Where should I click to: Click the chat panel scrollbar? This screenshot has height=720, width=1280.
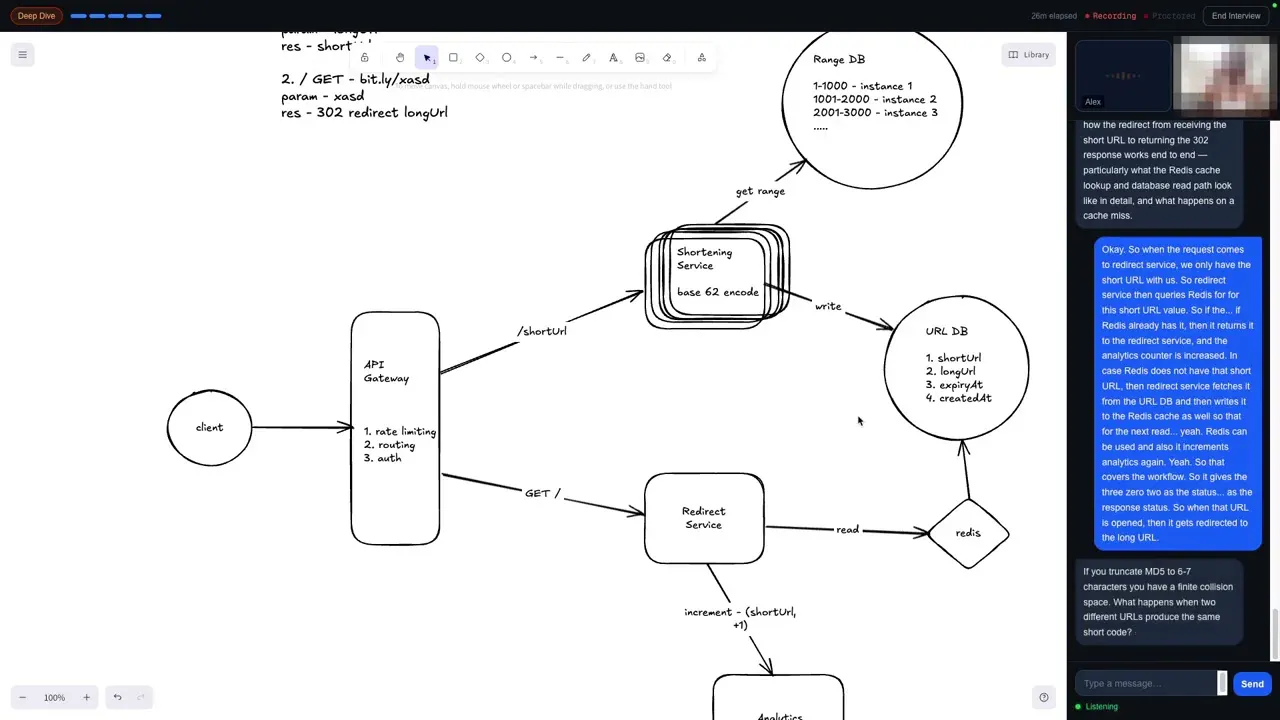click(x=1275, y=634)
